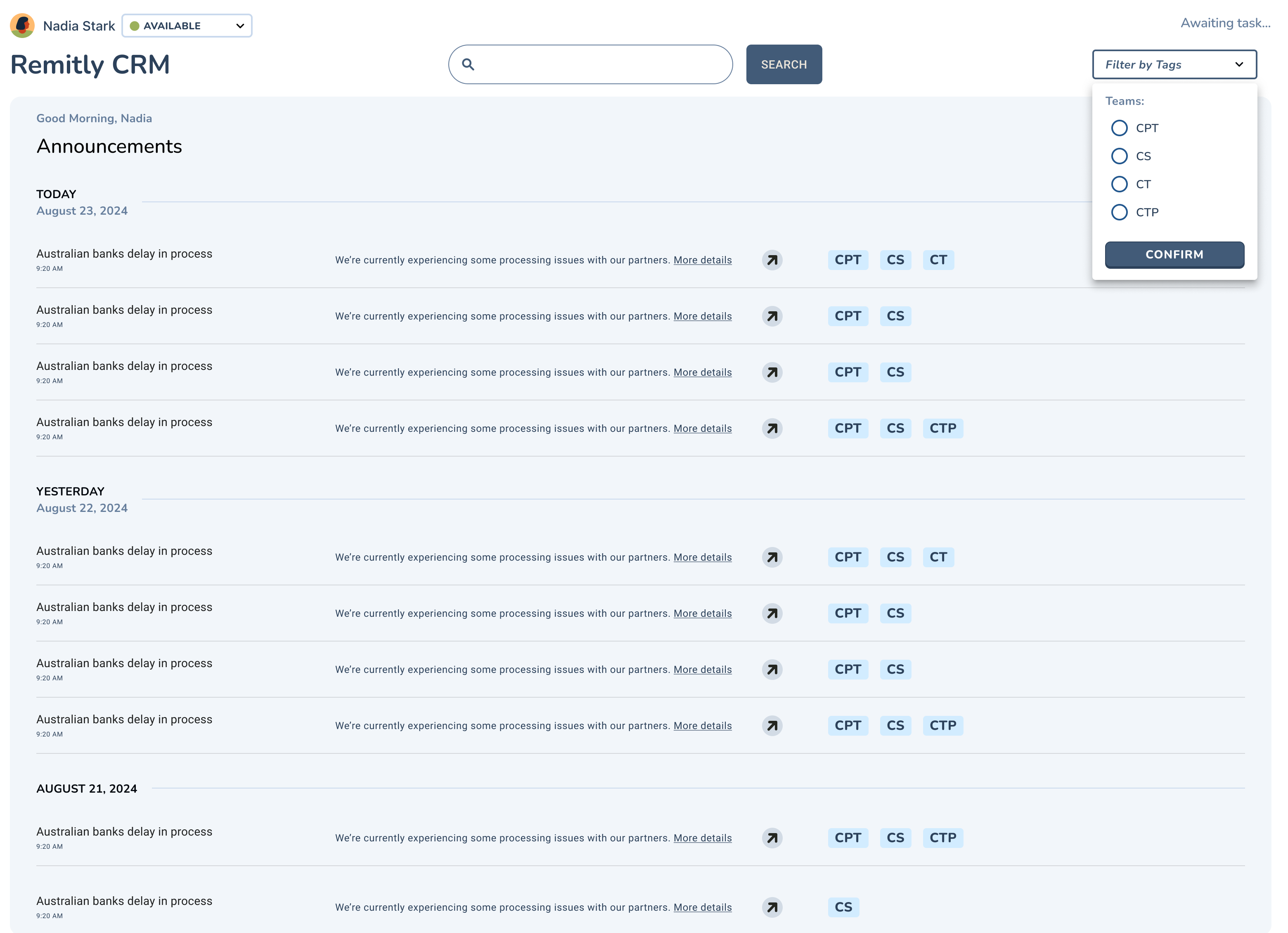Click CTP tag on fourth yesterday announcement

point(943,726)
